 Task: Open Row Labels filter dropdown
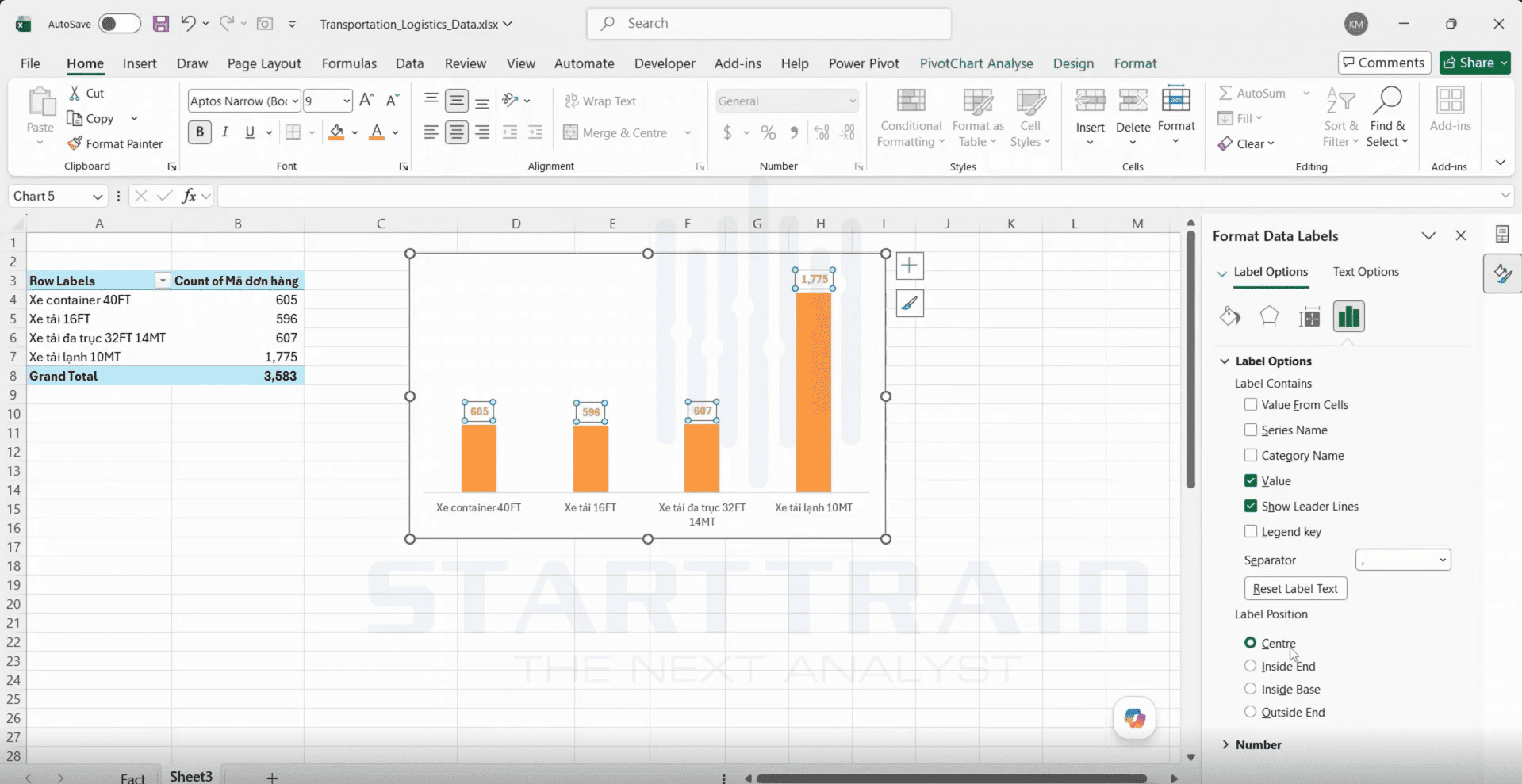(163, 281)
